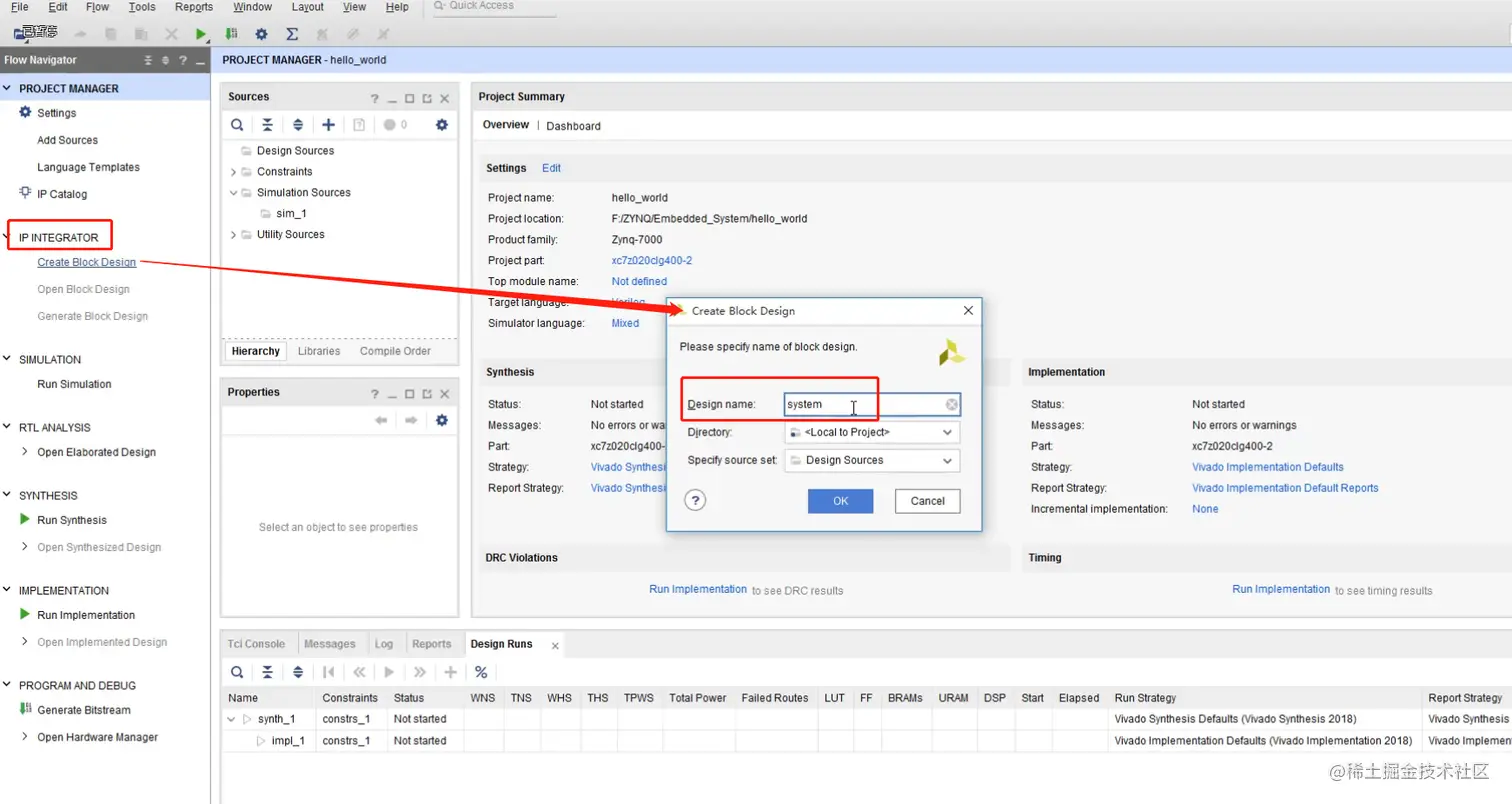
Task: Click the Quick Access search box
Action: tap(494, 7)
